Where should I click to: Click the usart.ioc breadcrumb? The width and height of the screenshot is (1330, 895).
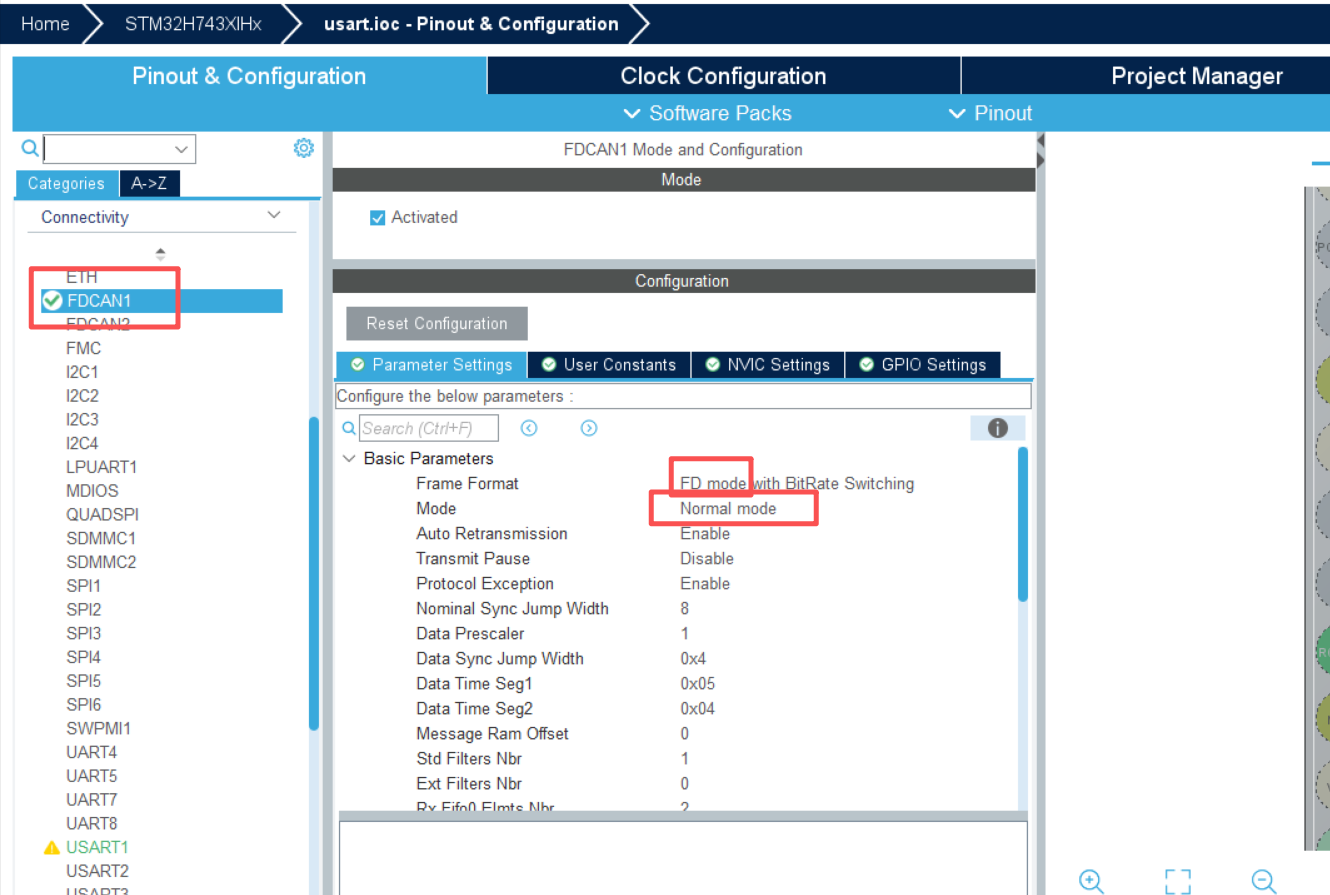point(471,23)
